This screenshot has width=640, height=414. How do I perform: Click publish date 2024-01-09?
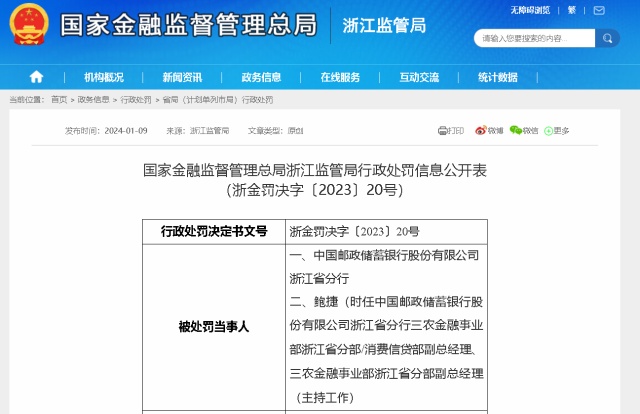pos(126,131)
